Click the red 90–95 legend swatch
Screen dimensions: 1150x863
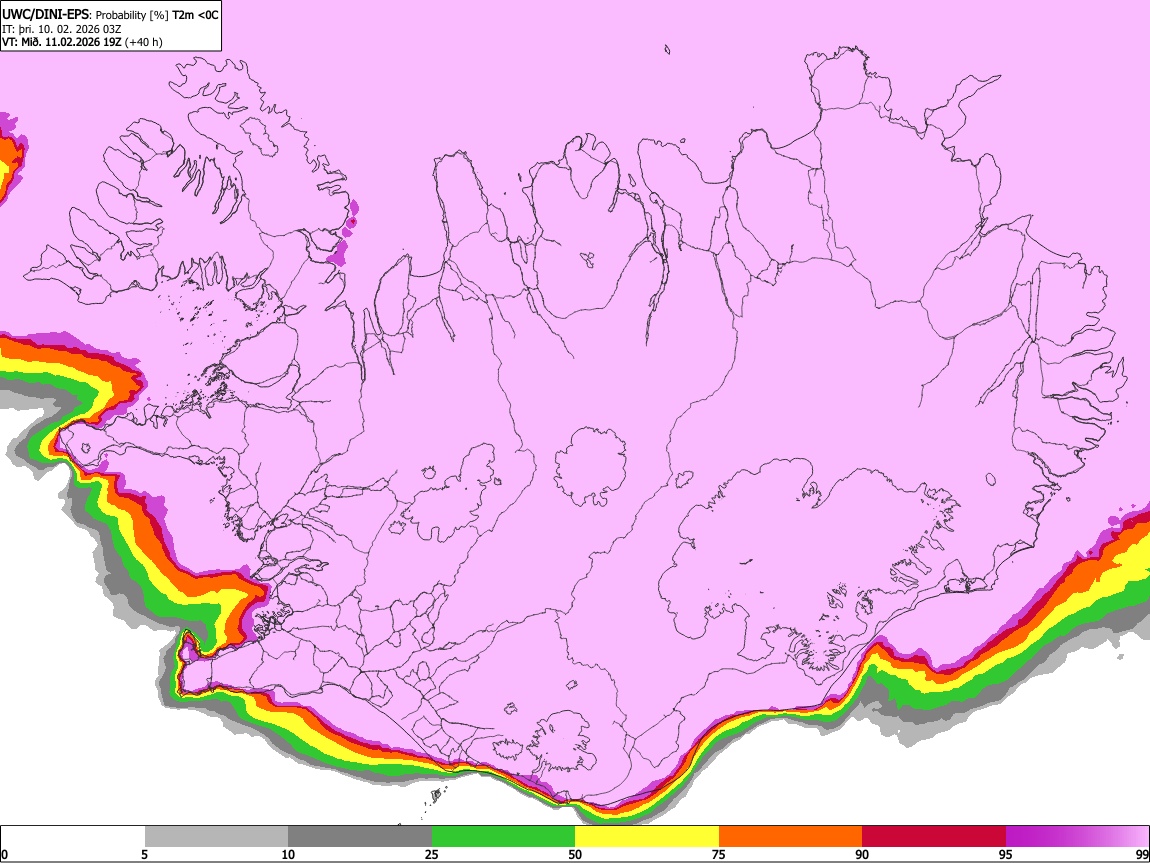[x=934, y=836]
